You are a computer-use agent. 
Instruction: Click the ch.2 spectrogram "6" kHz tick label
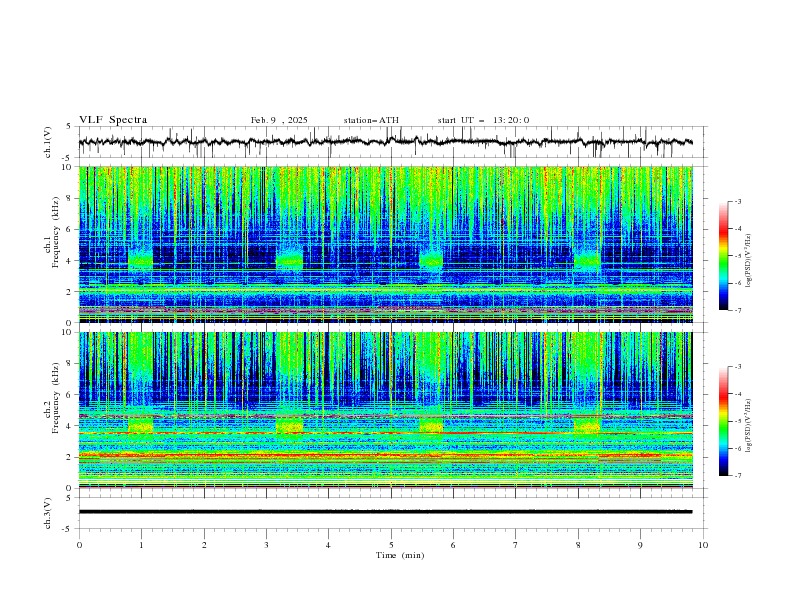click(69, 395)
